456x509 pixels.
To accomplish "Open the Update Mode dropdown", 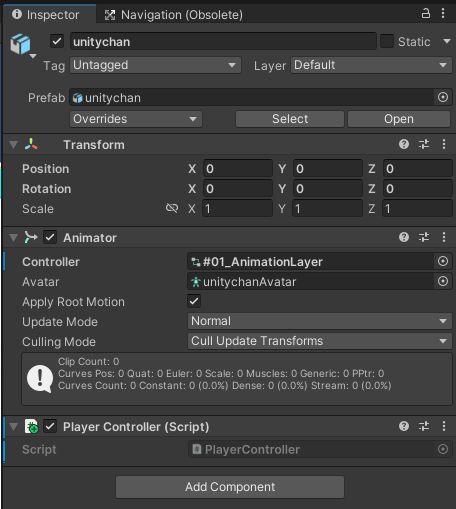I will [x=320, y=321].
